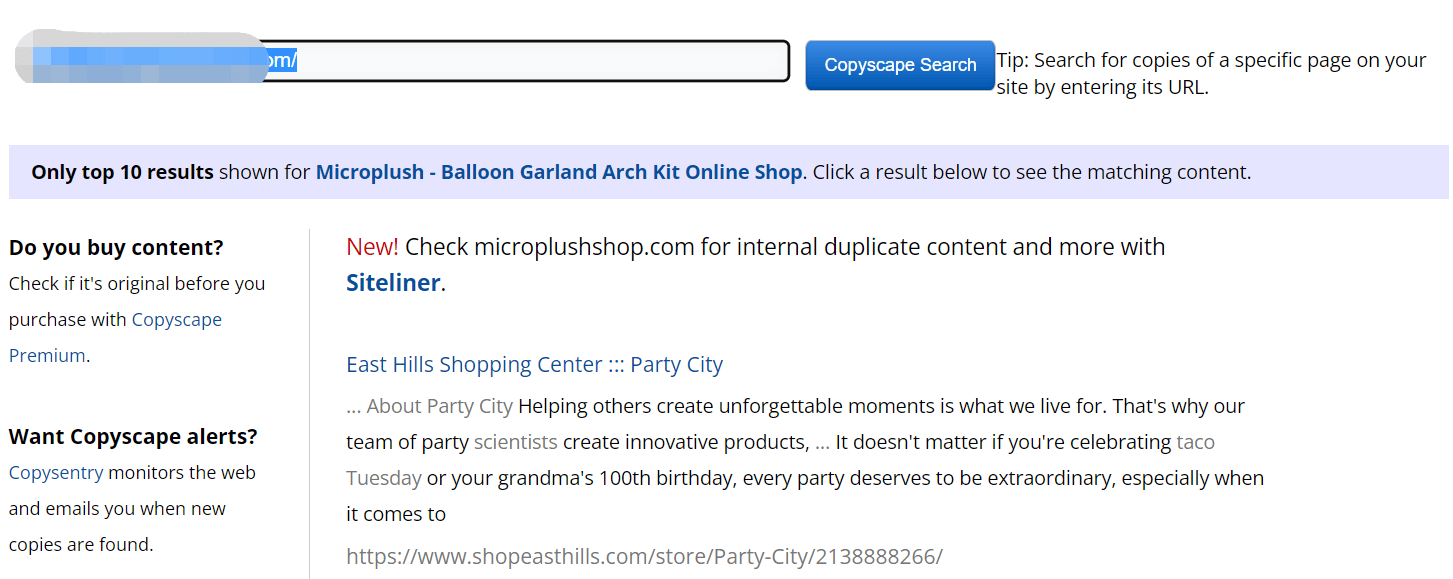Click the red "New!" label
This screenshot has height=579, width=1453.
372,247
